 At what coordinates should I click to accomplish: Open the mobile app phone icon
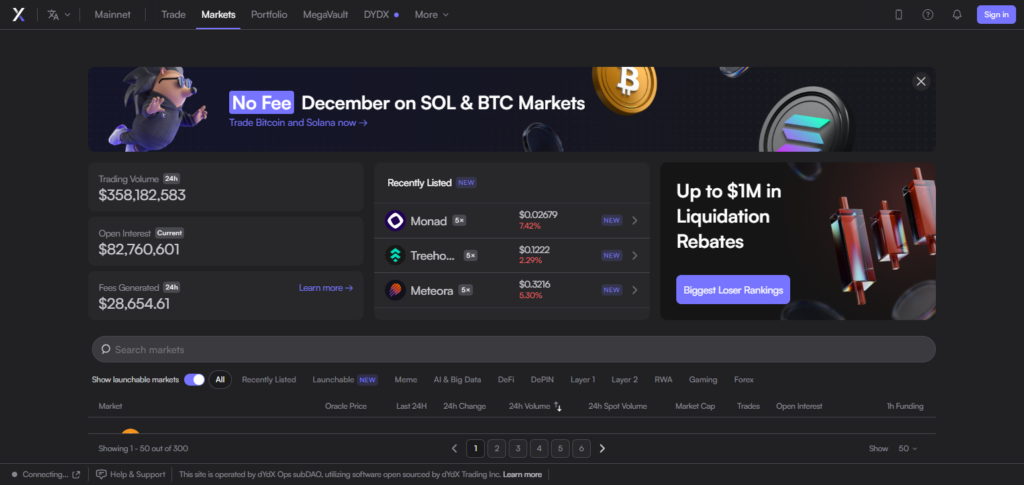click(x=898, y=15)
